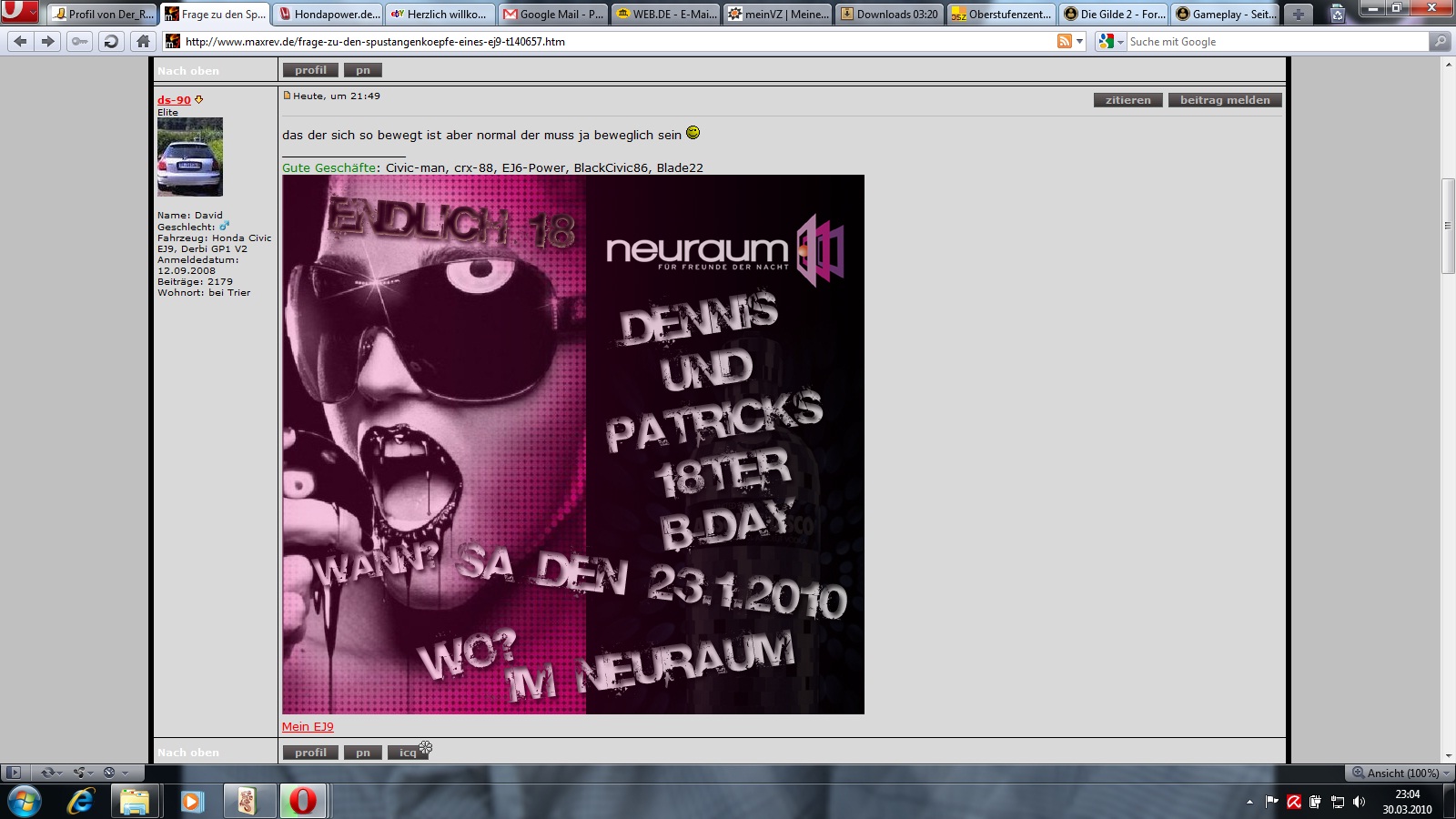Show hidden system tray icons

1249,802
